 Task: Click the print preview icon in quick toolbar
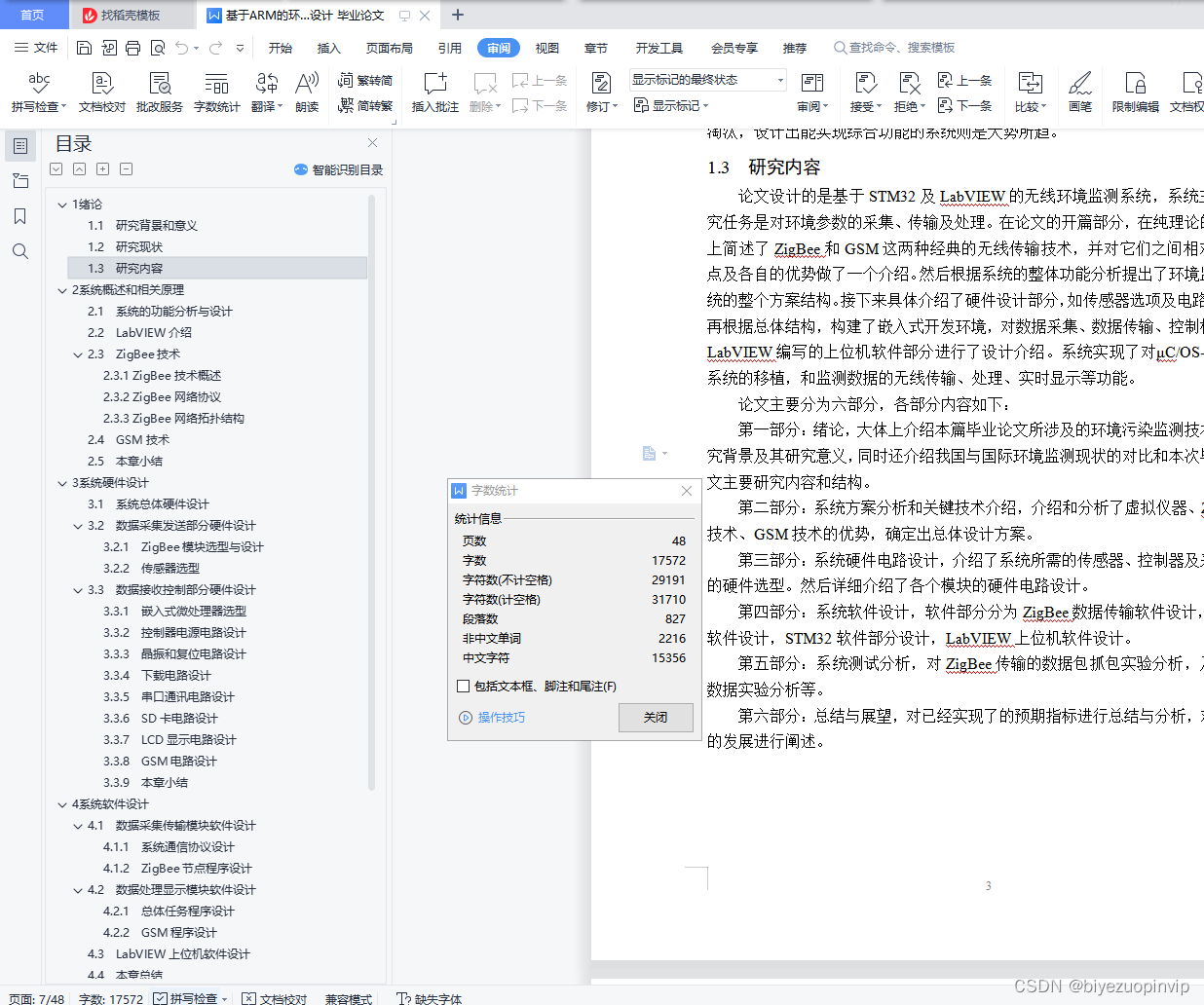pos(158,48)
